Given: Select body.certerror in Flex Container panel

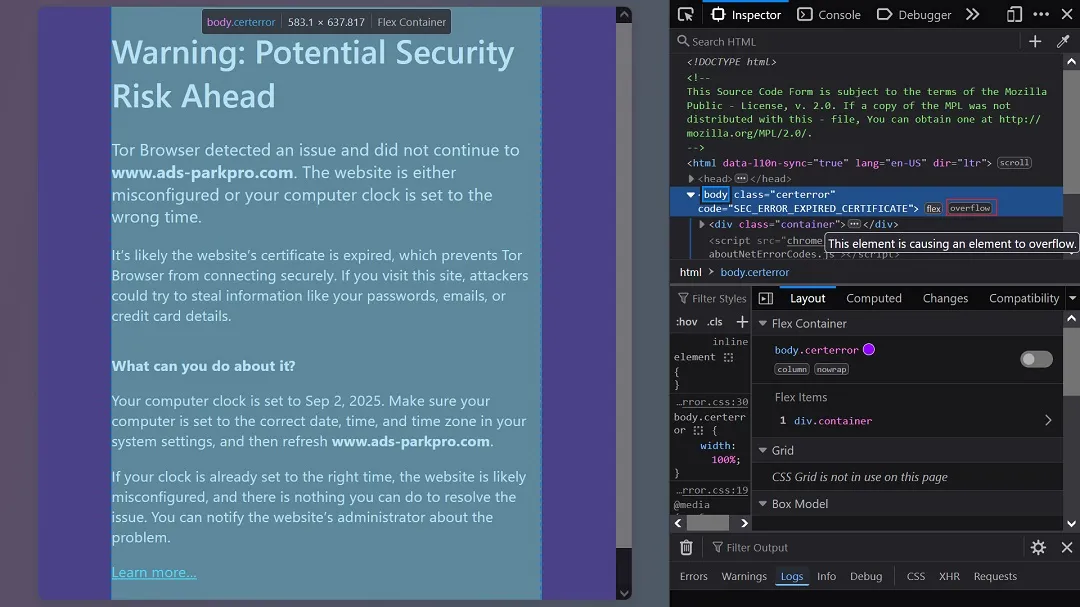Looking at the screenshot, I should point(816,350).
